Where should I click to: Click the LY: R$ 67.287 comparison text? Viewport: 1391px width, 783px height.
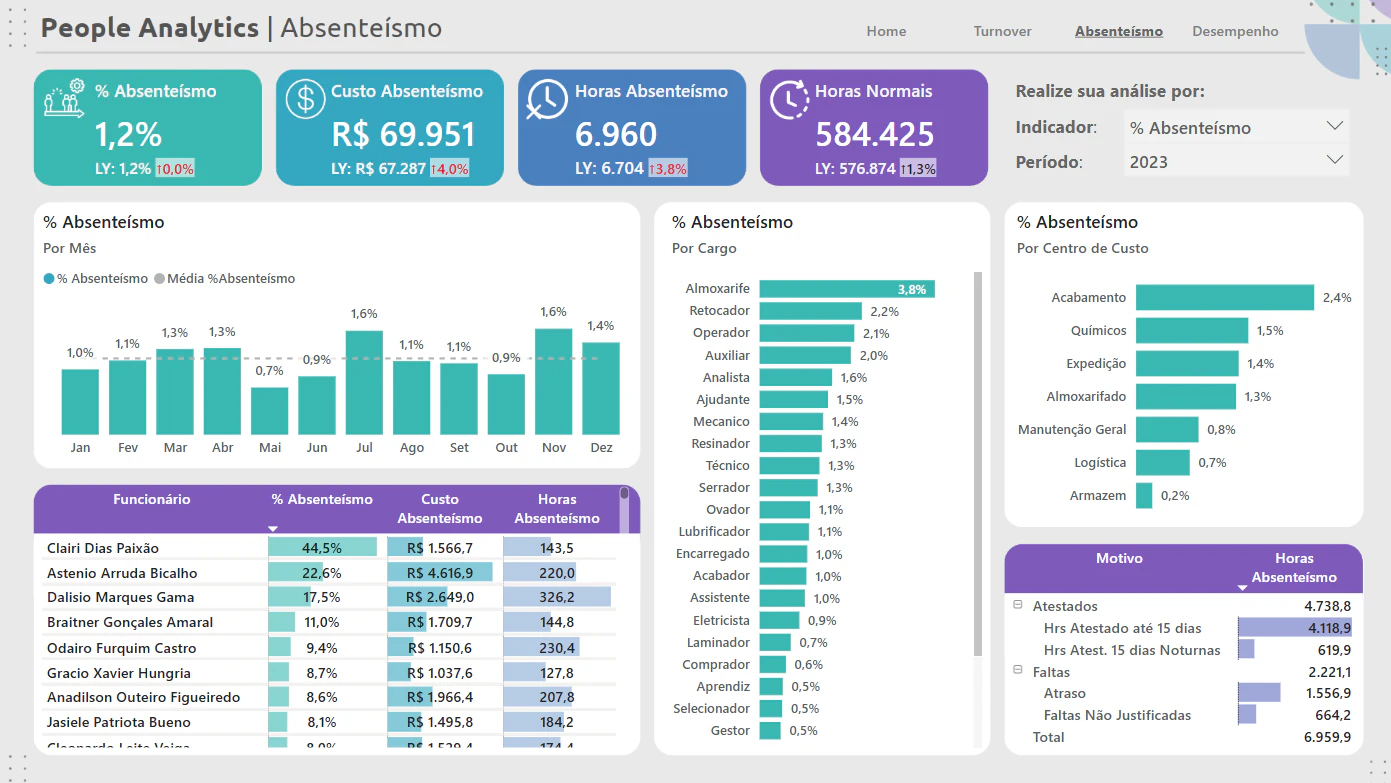(379, 169)
